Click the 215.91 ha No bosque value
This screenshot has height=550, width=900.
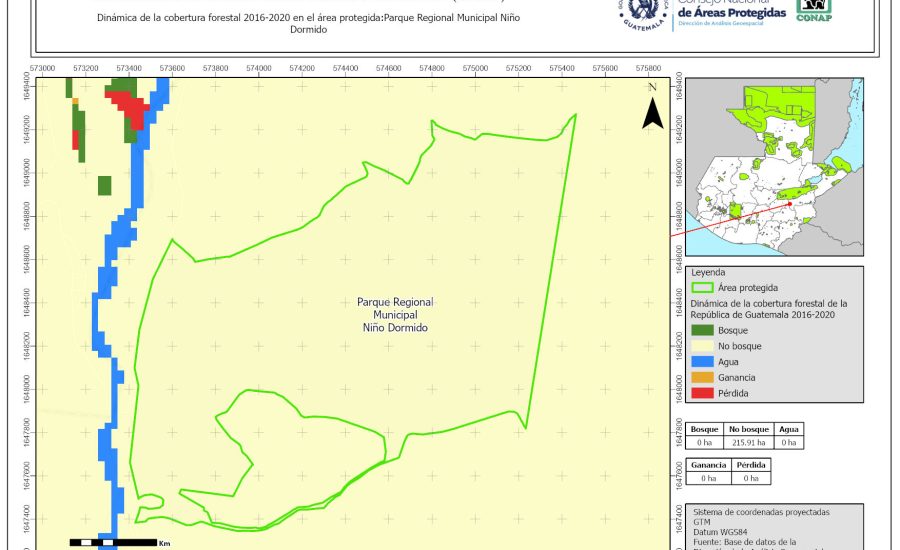[x=748, y=442]
